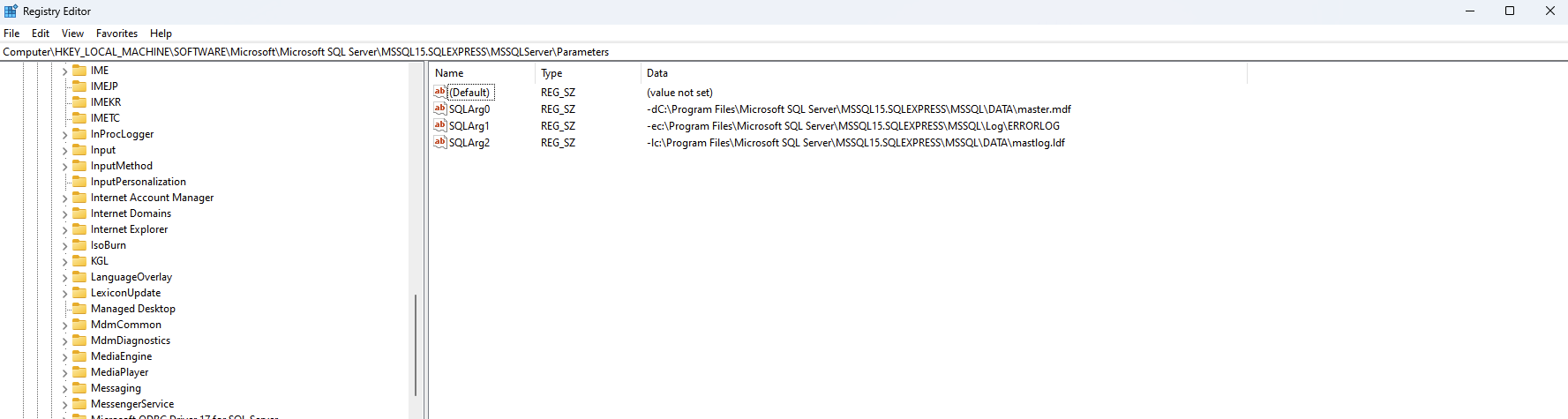Click the folder icon of the Input key
This screenshot has width=1568, height=419.
tap(79, 149)
